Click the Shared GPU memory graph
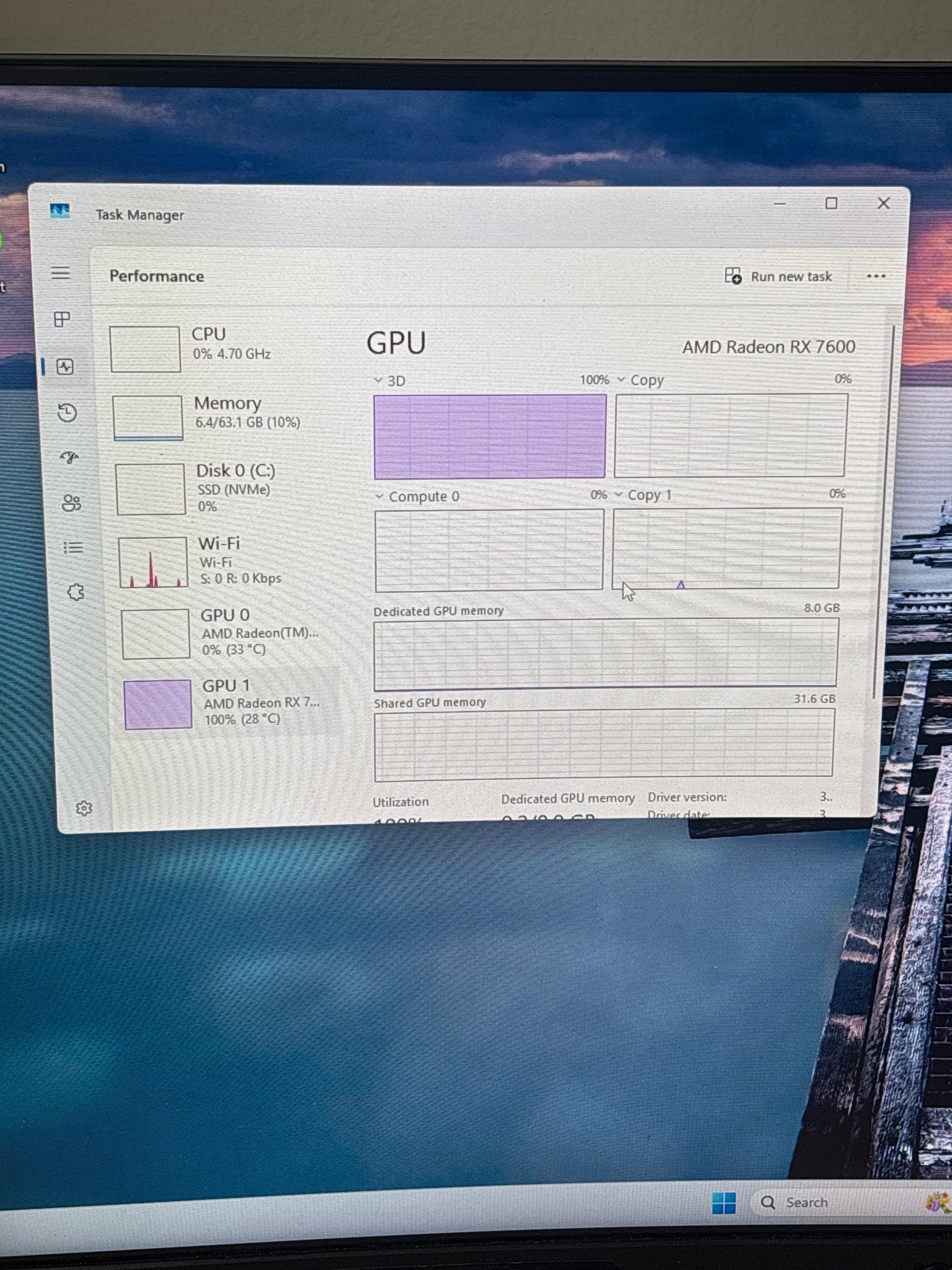 click(604, 745)
